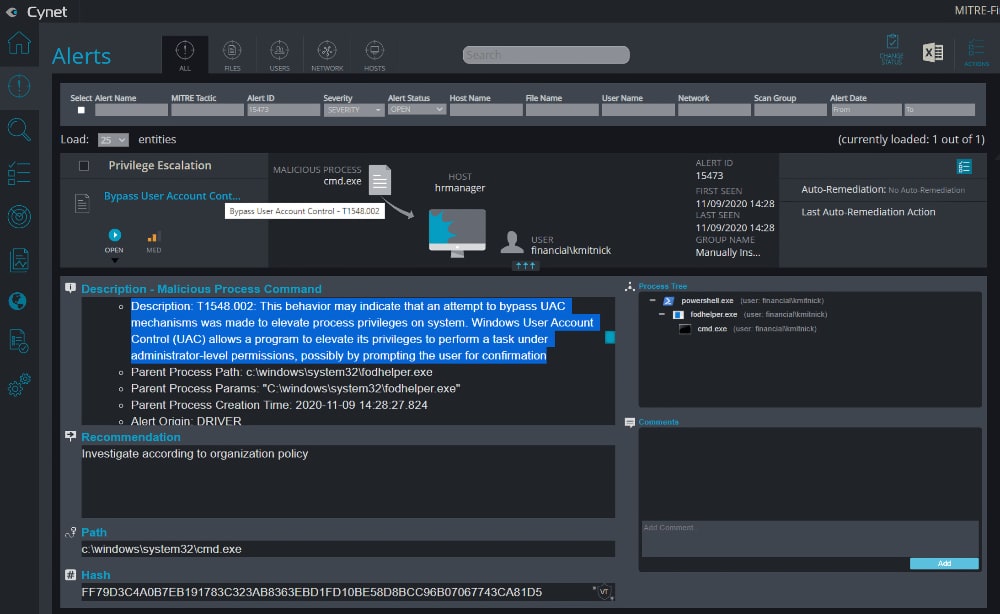Click the Process Tree heading
1000x614 pixels.
(663, 286)
